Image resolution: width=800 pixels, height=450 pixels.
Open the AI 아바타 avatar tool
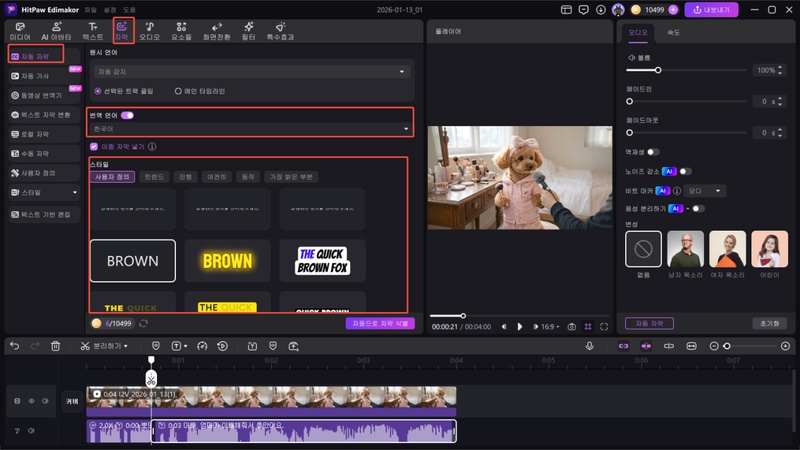[56, 31]
